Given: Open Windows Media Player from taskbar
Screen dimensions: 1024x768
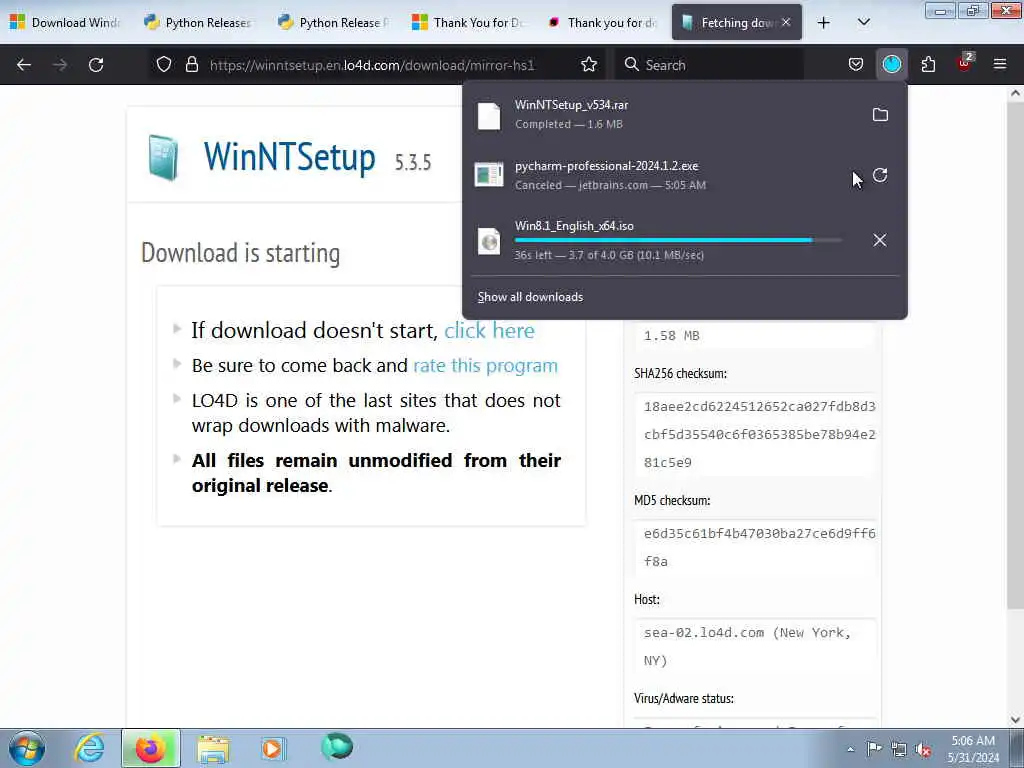Looking at the screenshot, I should (272, 748).
